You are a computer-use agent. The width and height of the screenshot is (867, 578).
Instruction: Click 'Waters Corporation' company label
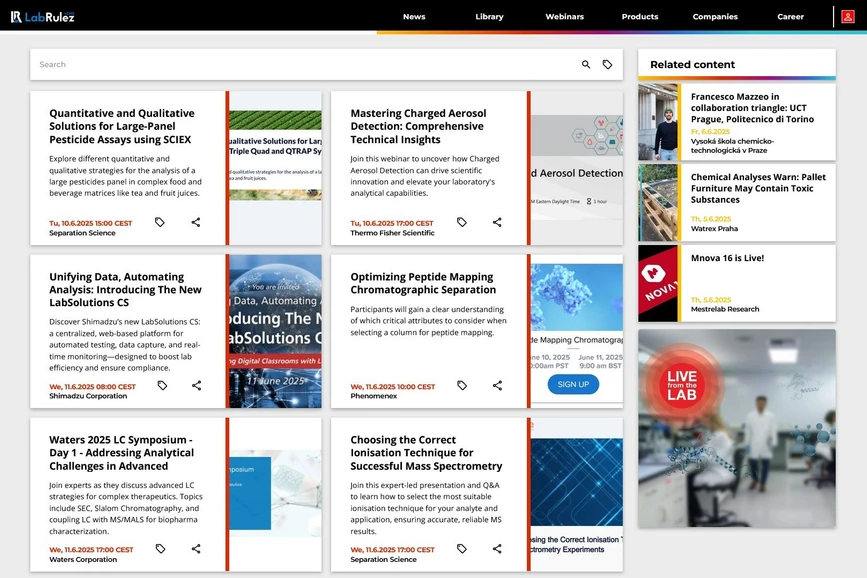click(83, 559)
